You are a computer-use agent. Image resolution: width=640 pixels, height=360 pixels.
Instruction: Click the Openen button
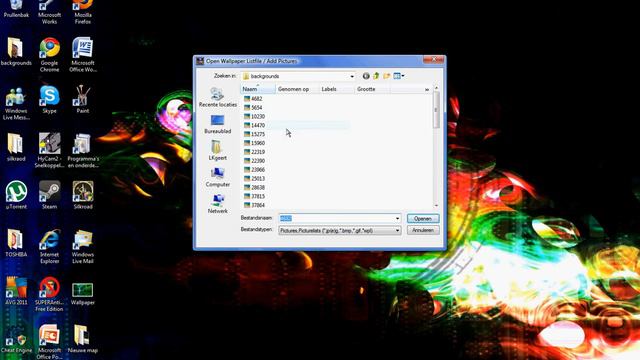click(423, 218)
